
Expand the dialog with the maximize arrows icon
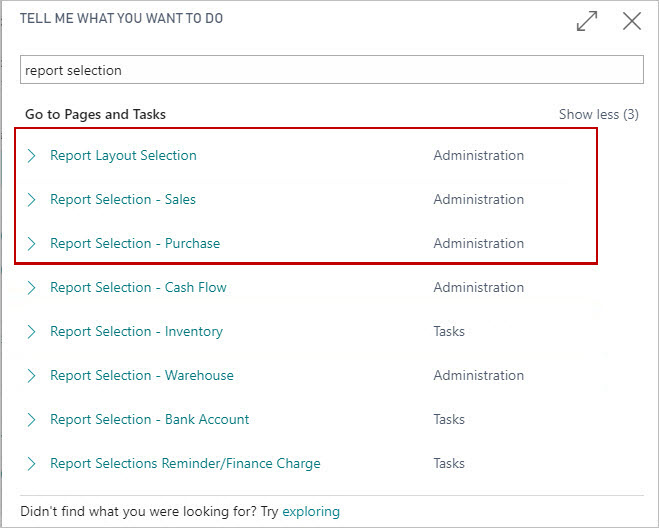coord(587,21)
